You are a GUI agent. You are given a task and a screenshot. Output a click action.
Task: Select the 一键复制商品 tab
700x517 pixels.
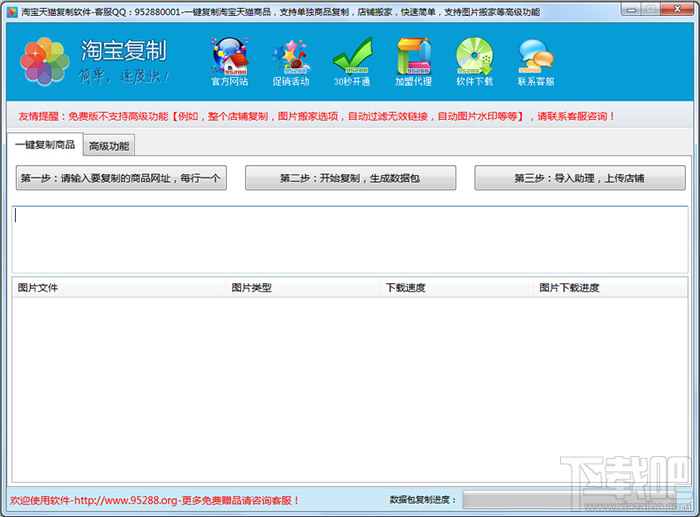tap(45, 144)
